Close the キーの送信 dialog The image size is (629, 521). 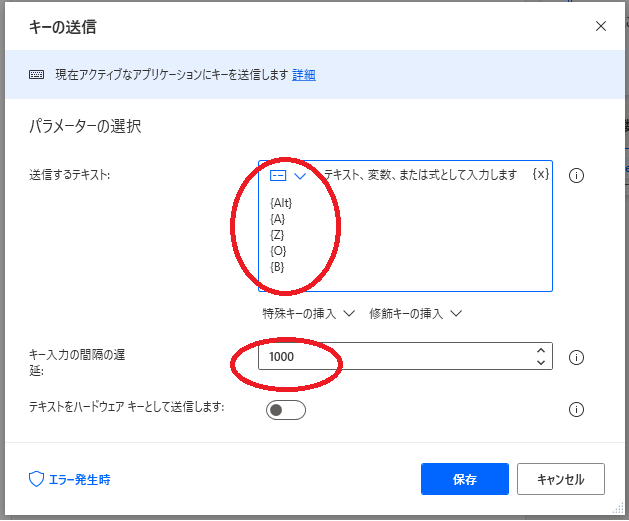[x=601, y=26]
